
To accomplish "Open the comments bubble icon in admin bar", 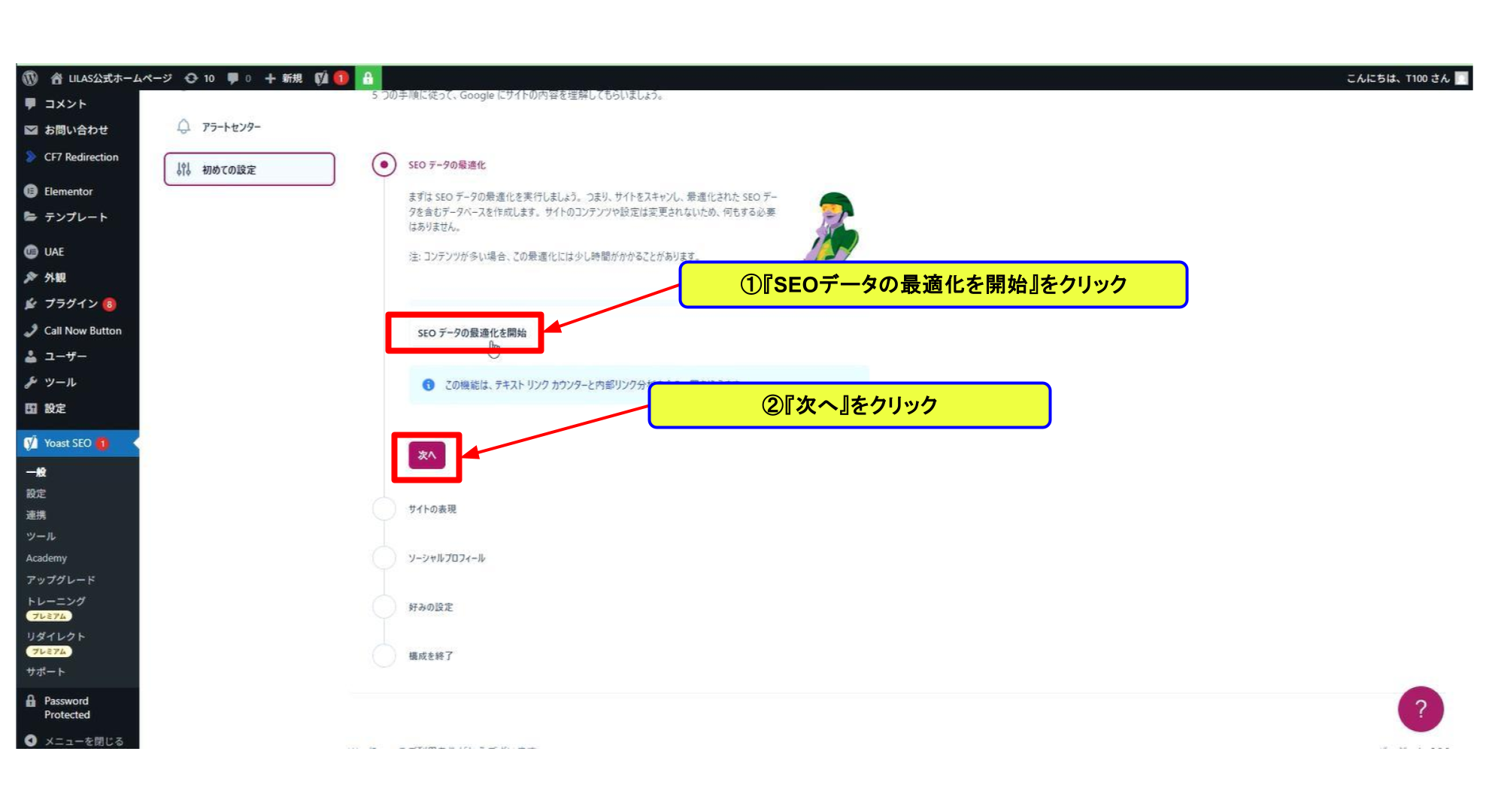I will (x=233, y=78).
